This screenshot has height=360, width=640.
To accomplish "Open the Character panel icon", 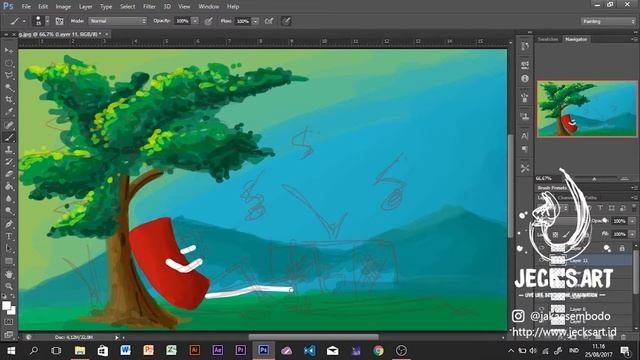I will (x=525, y=136).
